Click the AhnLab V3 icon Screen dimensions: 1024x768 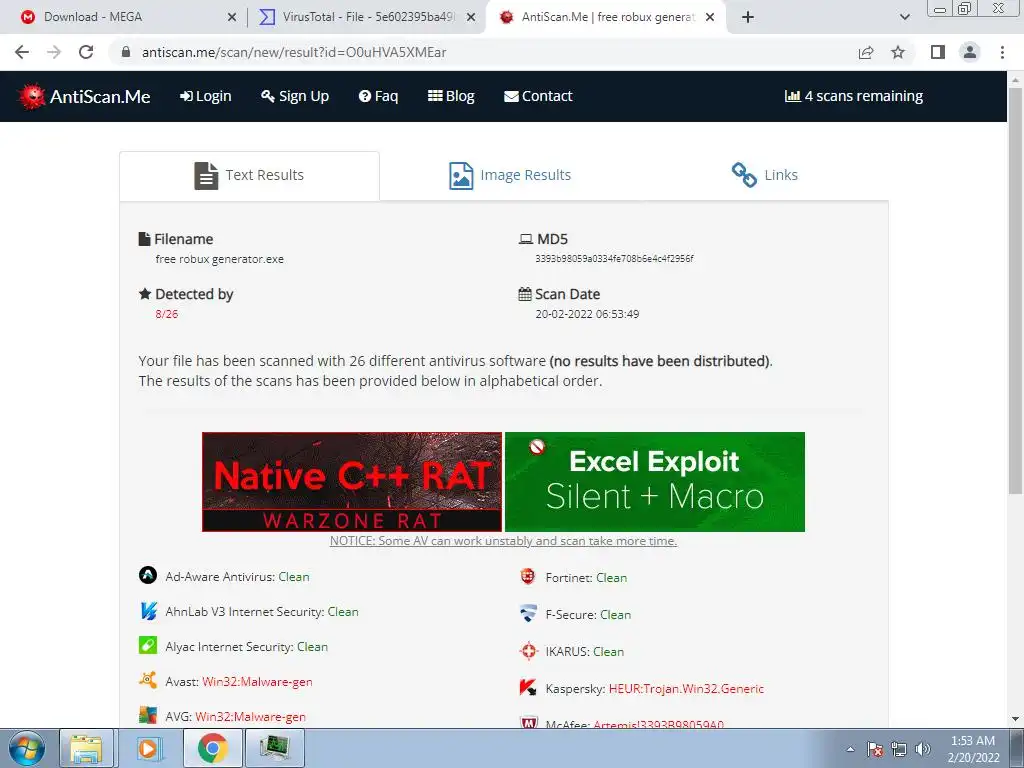point(148,611)
